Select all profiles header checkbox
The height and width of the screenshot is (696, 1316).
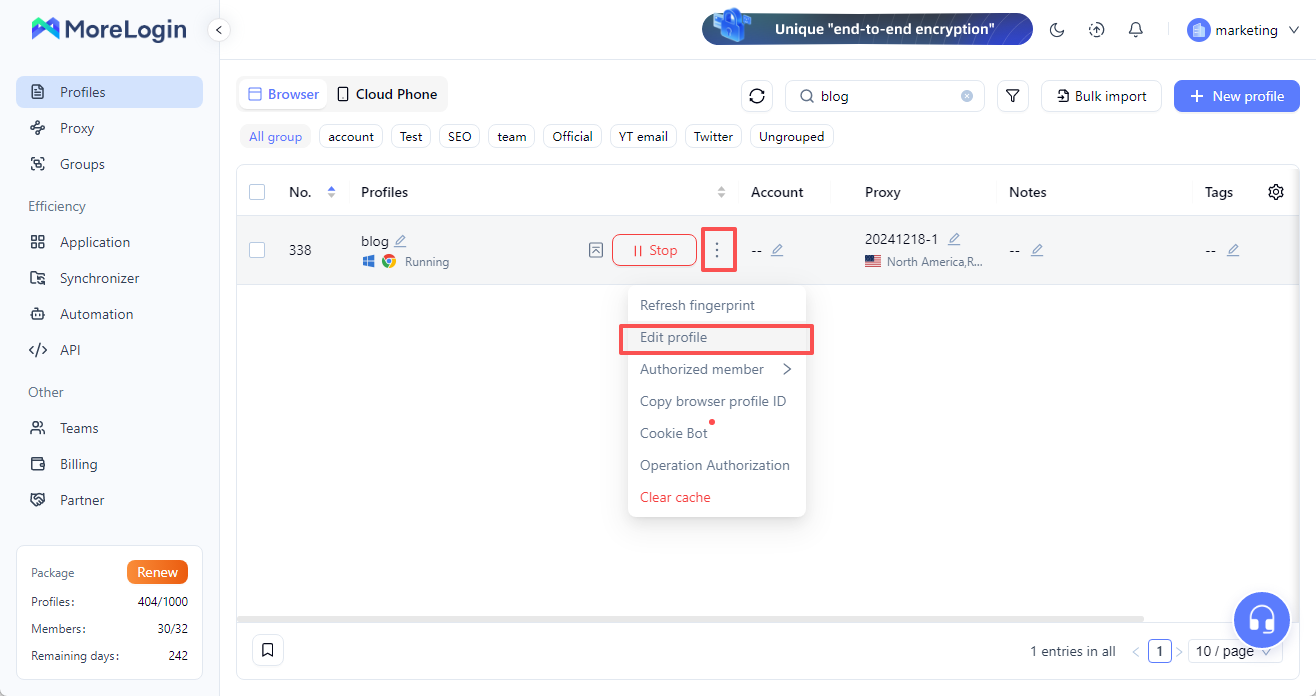257,192
